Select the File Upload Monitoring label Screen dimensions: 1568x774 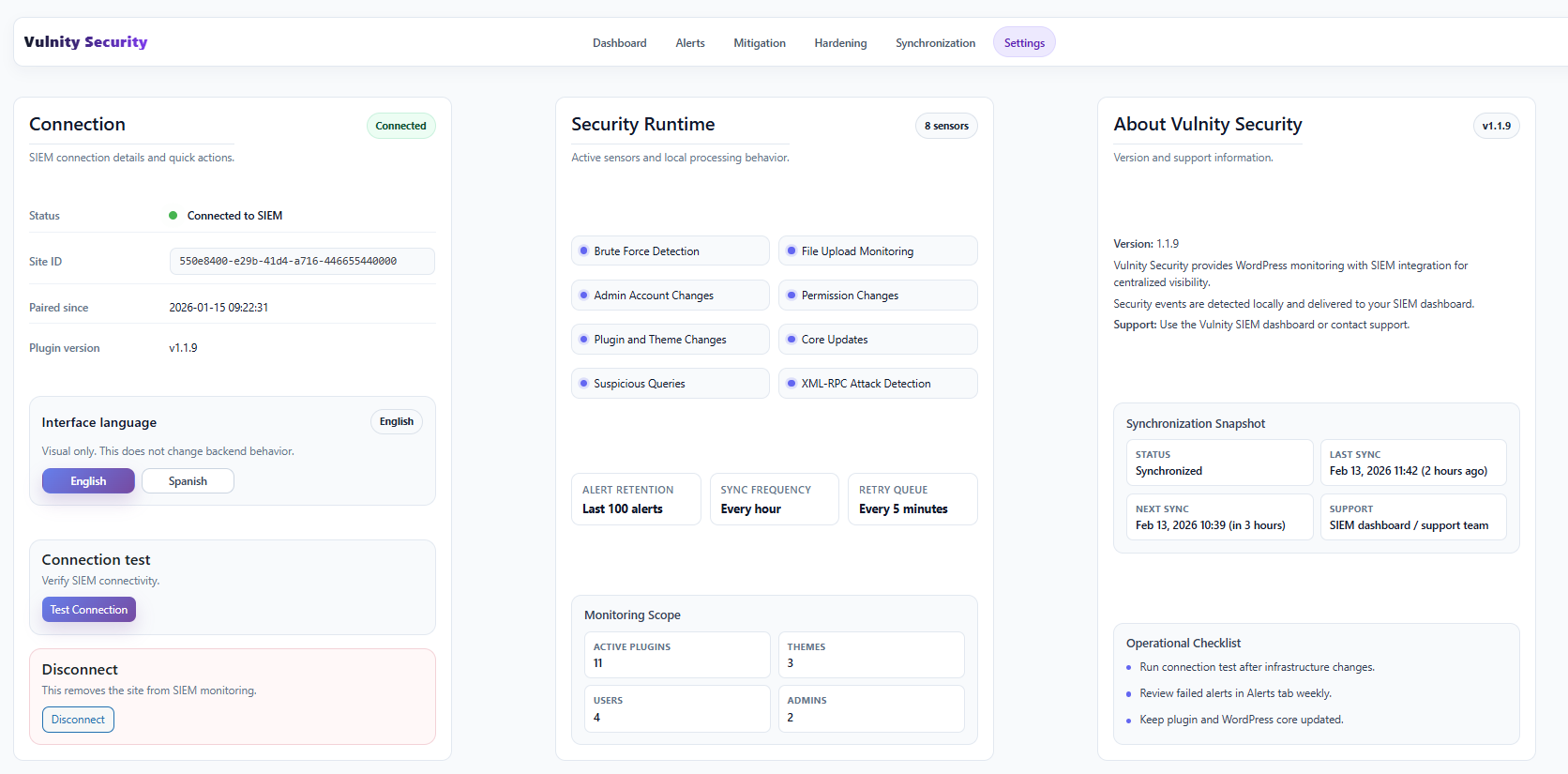click(x=857, y=251)
